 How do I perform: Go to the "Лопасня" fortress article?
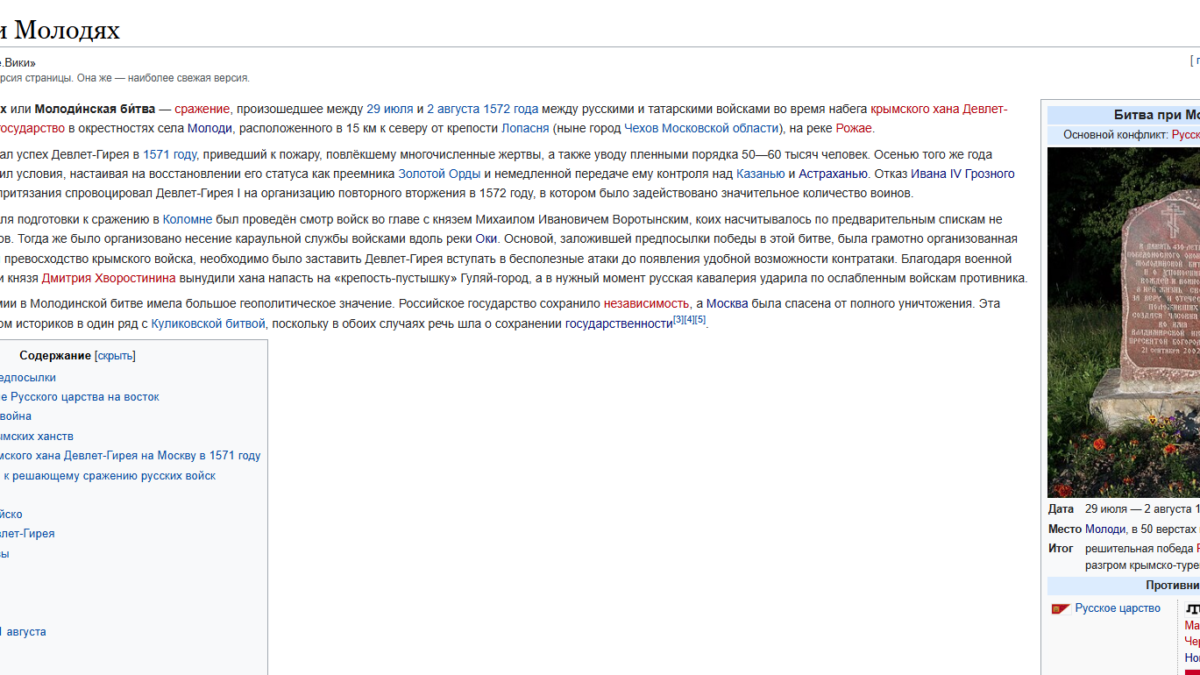525,128
